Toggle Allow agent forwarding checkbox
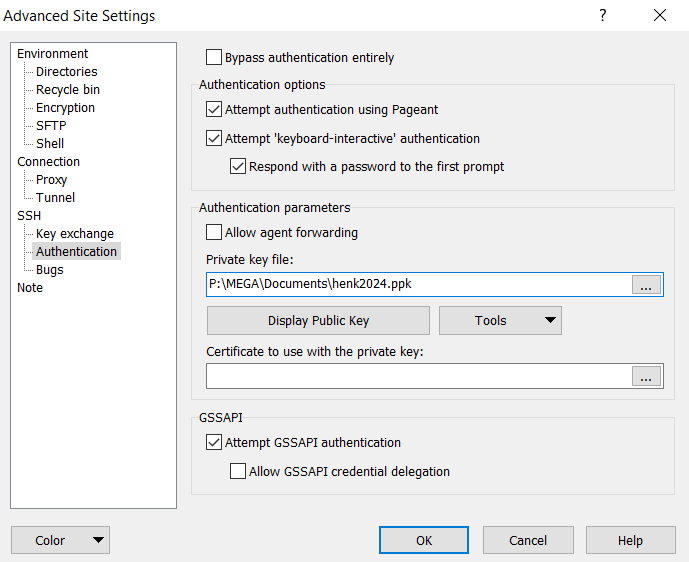The image size is (689, 562). coord(214,233)
